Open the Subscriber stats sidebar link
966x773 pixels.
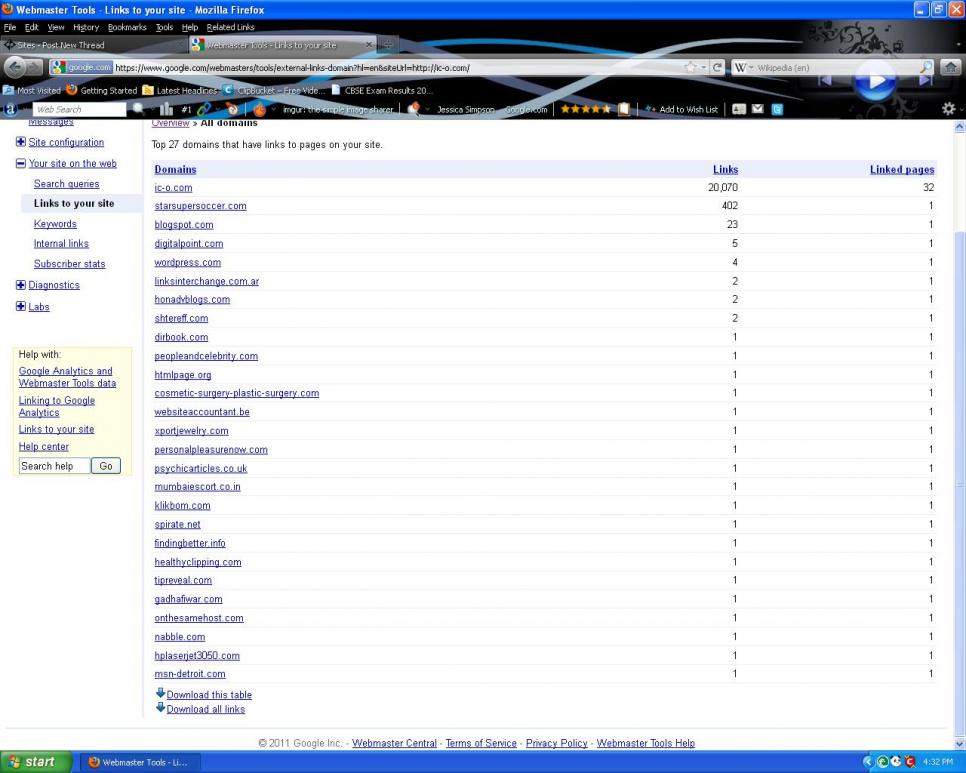pyautogui.click(x=70, y=264)
